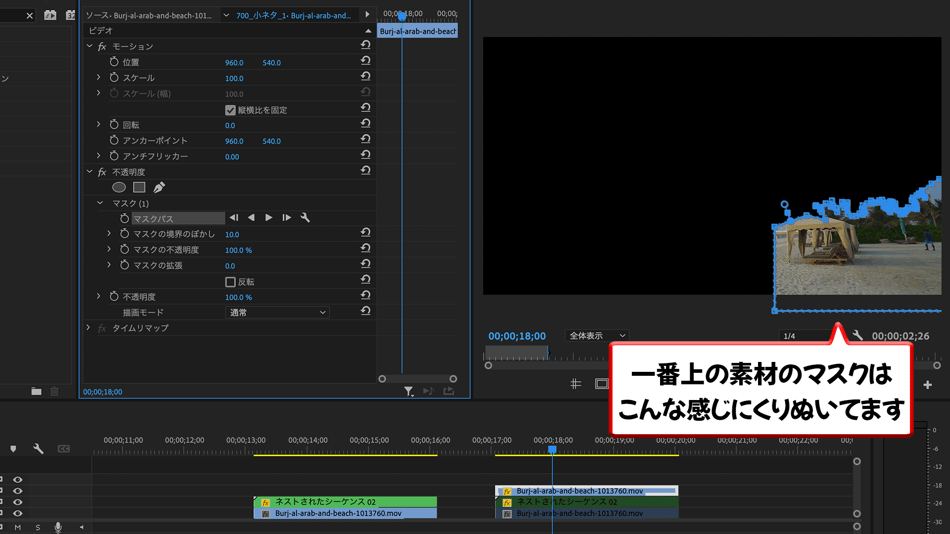Screen dimensions: 950x534
Task: Select the 4-point polygon mask tool
Action: click(x=139, y=187)
